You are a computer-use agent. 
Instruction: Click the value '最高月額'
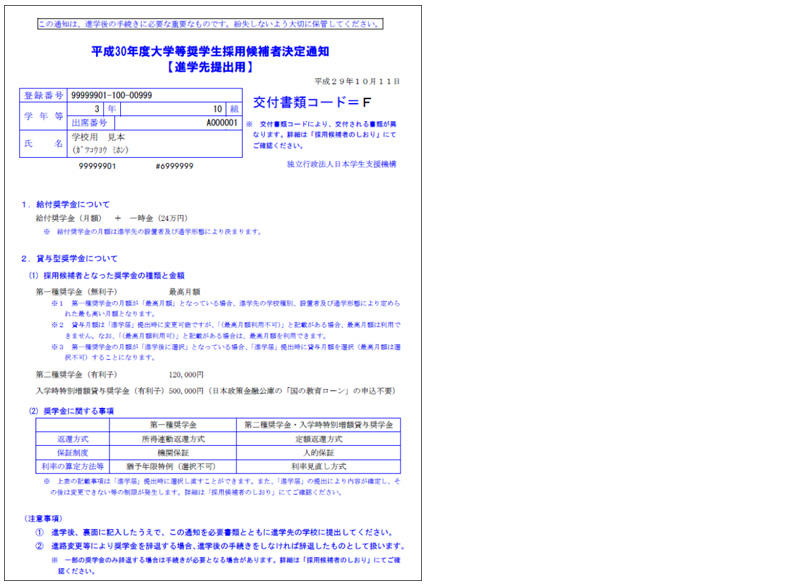pyautogui.click(x=185, y=292)
